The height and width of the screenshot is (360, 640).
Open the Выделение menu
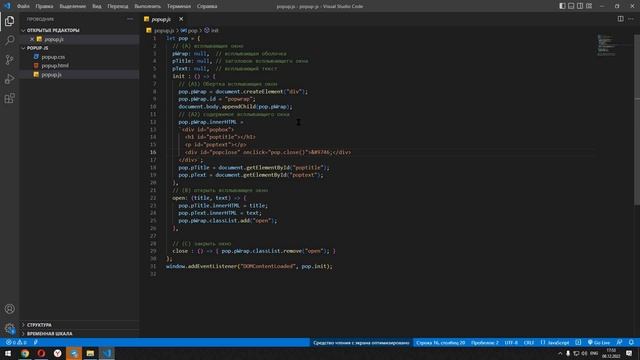pyautogui.click(x=73, y=6)
